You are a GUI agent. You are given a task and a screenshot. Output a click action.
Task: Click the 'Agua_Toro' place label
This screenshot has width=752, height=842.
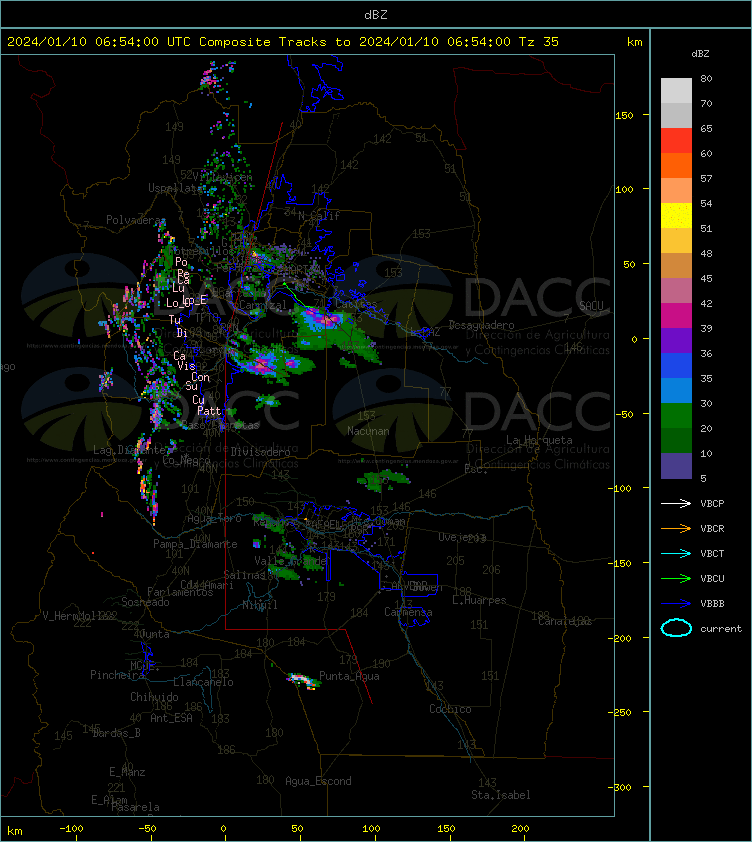(214, 518)
